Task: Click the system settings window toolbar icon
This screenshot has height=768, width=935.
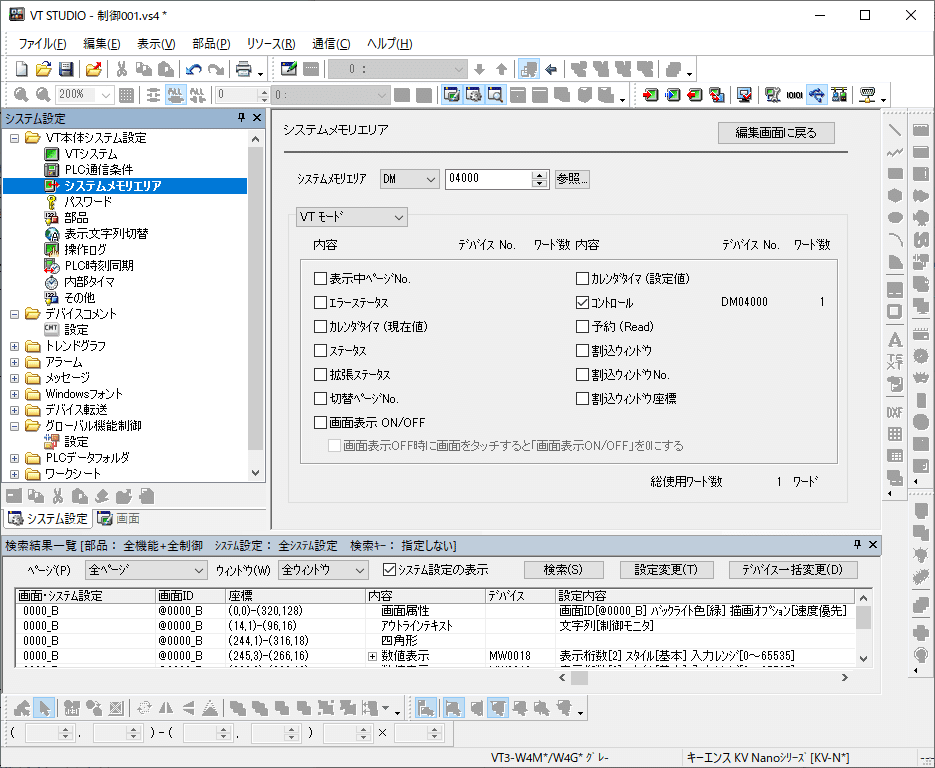Action: pyautogui.click(x=473, y=95)
